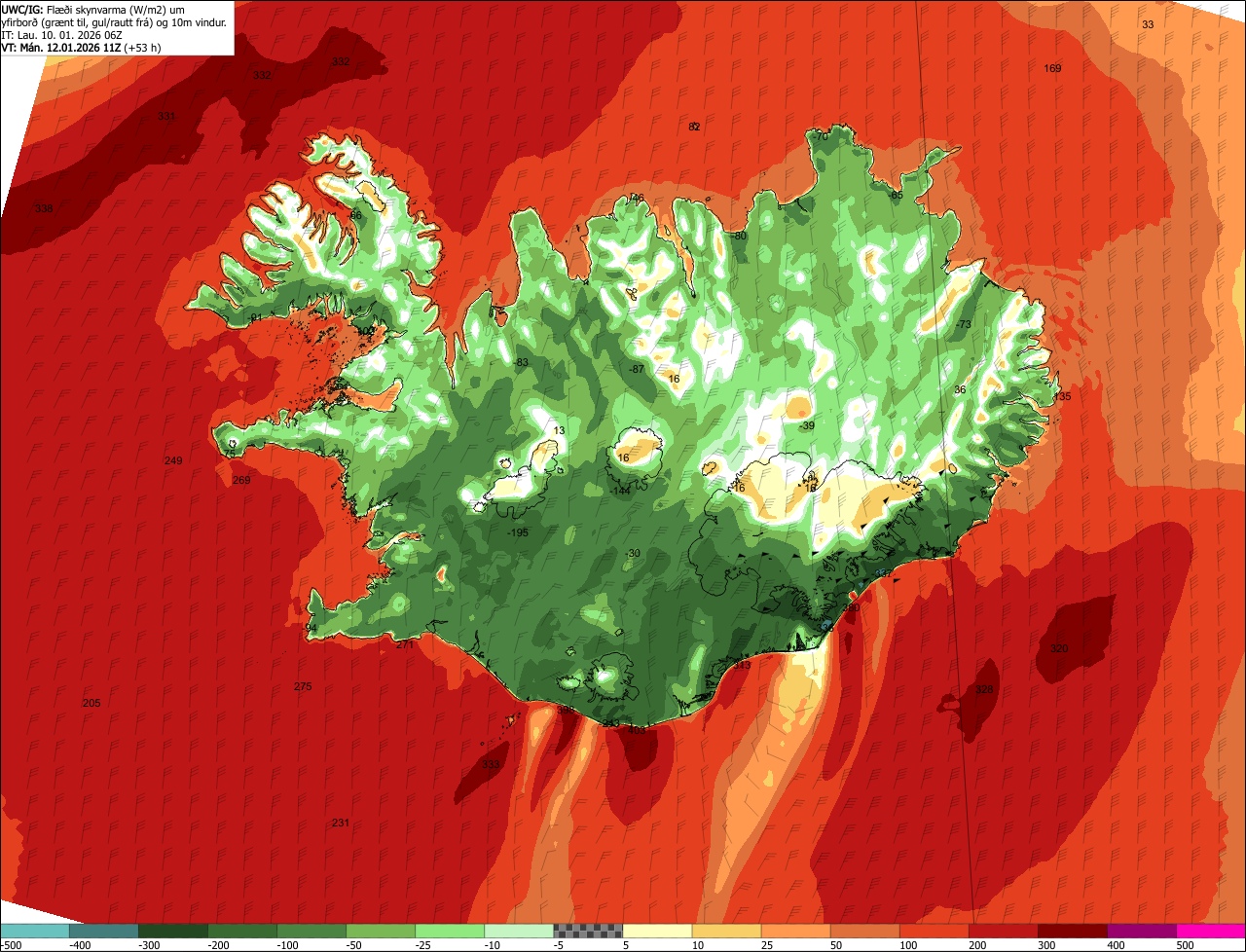The width and height of the screenshot is (1246, 952).
Task: Click the map value '338' over the sea
Action: pos(44,209)
